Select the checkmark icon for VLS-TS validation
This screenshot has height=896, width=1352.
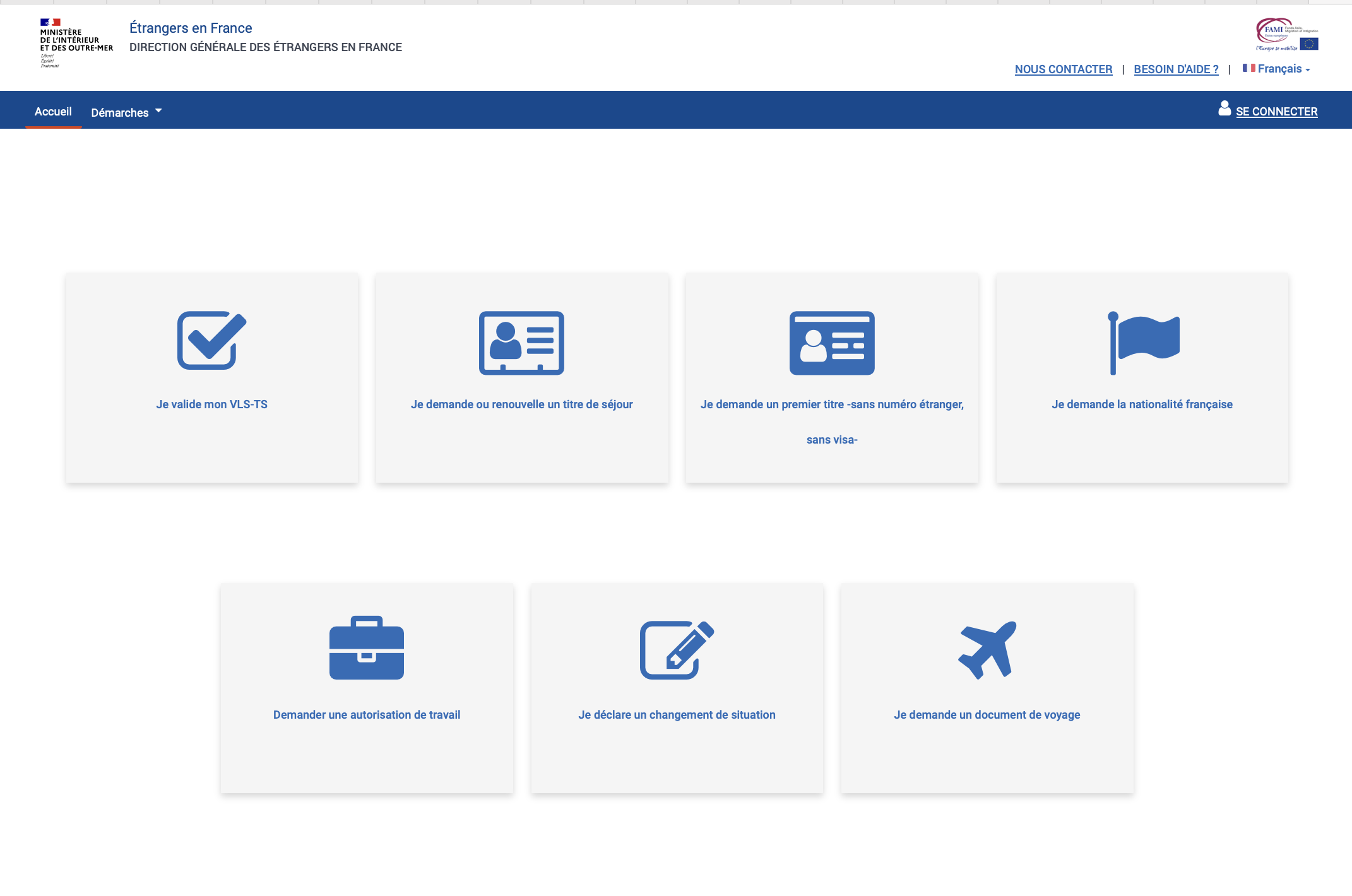pos(211,343)
